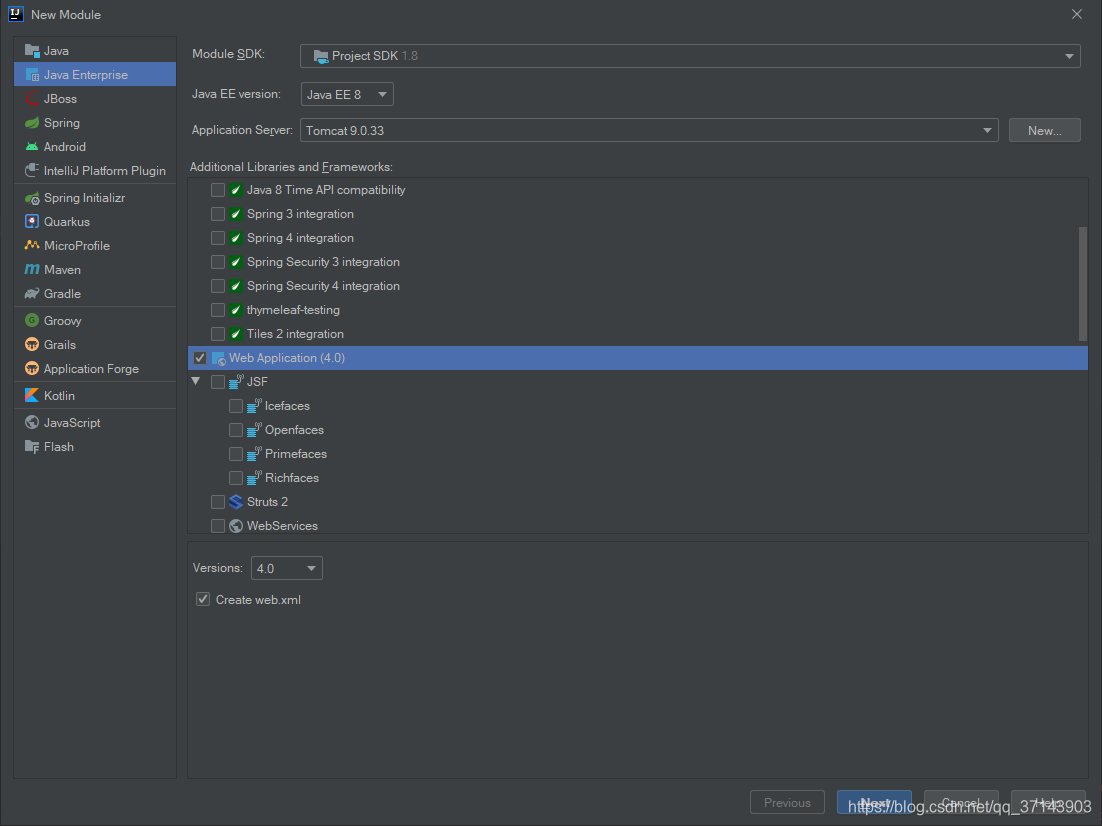Click the Kotlin icon

pyautogui.click(x=32, y=396)
